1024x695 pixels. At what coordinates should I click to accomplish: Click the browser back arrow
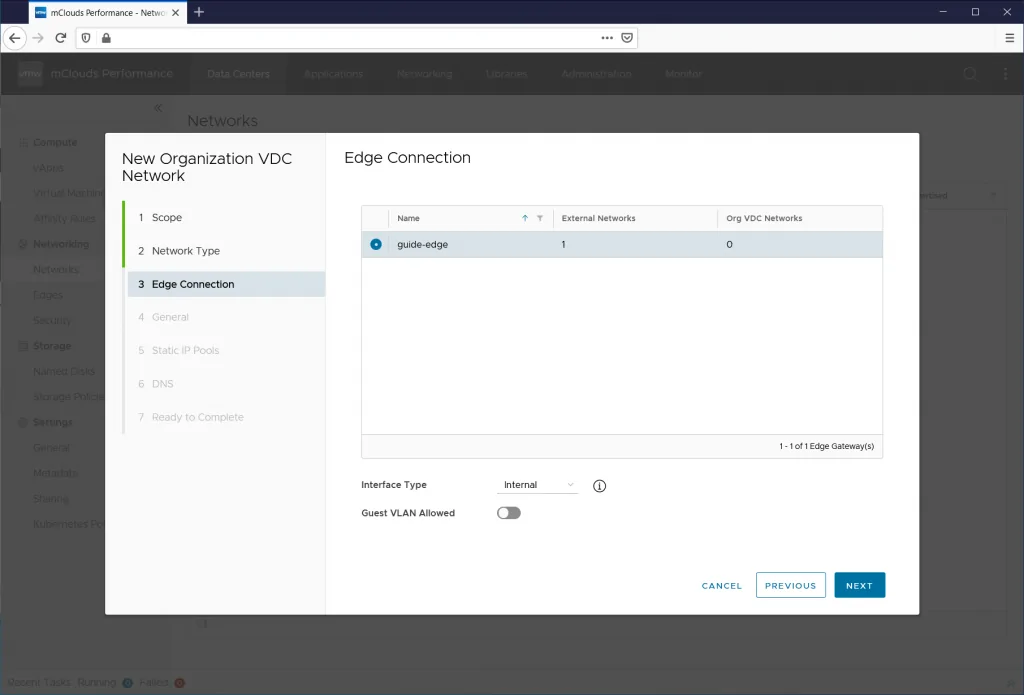click(14, 38)
